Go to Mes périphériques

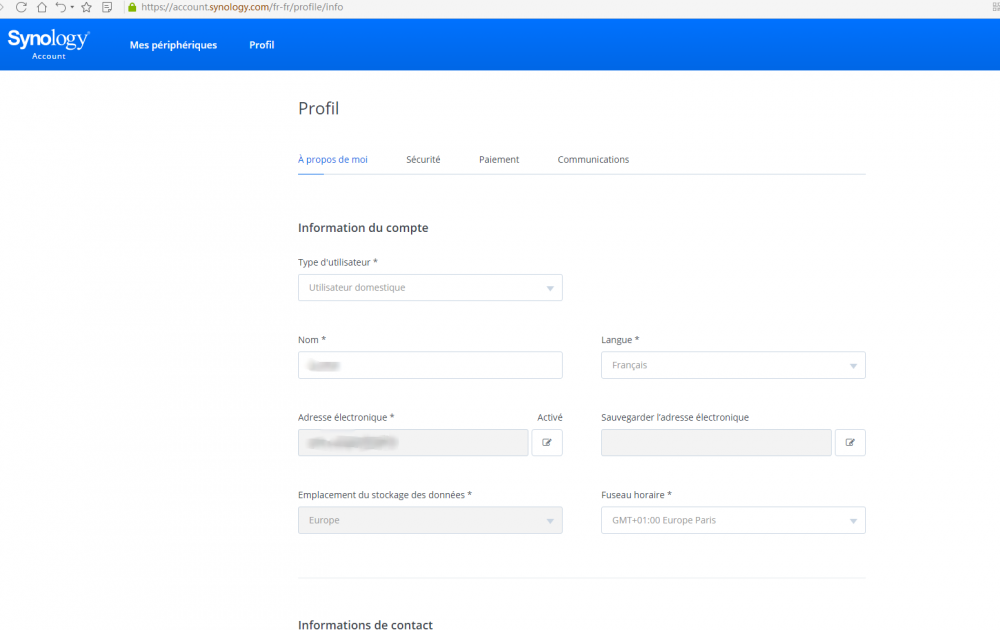click(x=173, y=45)
